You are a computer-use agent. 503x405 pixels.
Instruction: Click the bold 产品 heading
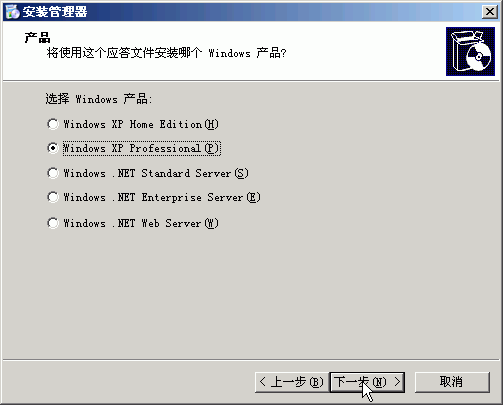[x=37, y=38]
